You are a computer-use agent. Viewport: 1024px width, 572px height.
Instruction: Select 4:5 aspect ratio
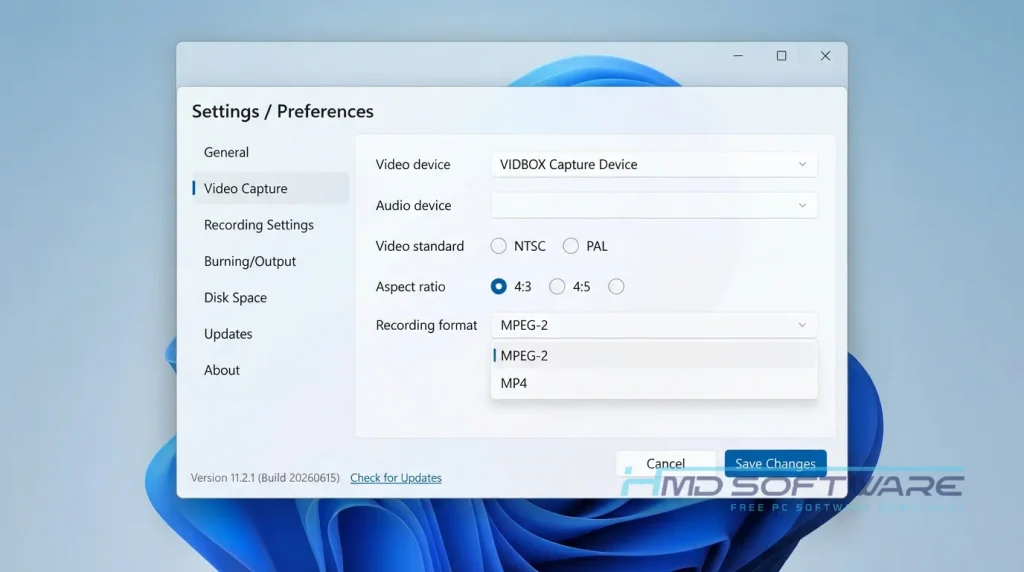coord(556,287)
